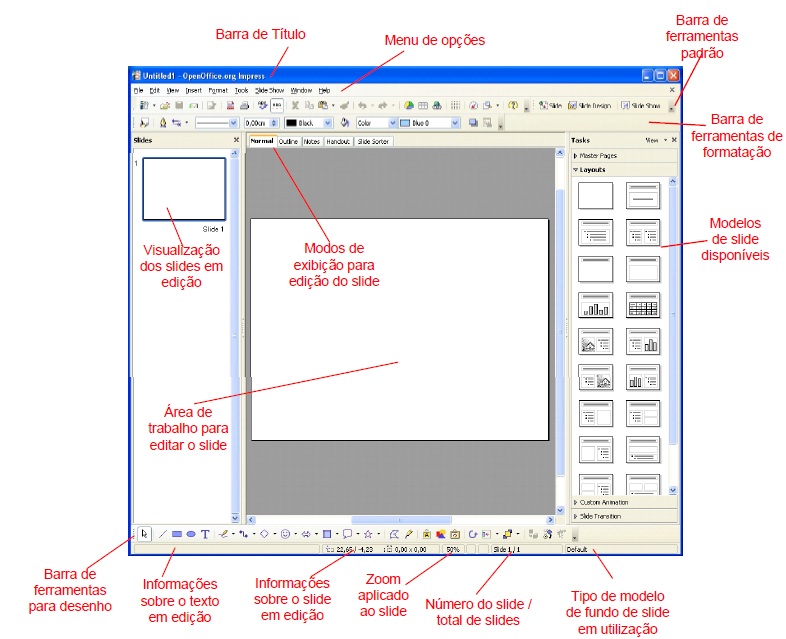Select the Callouts tool
The image size is (786, 639).
347,534
